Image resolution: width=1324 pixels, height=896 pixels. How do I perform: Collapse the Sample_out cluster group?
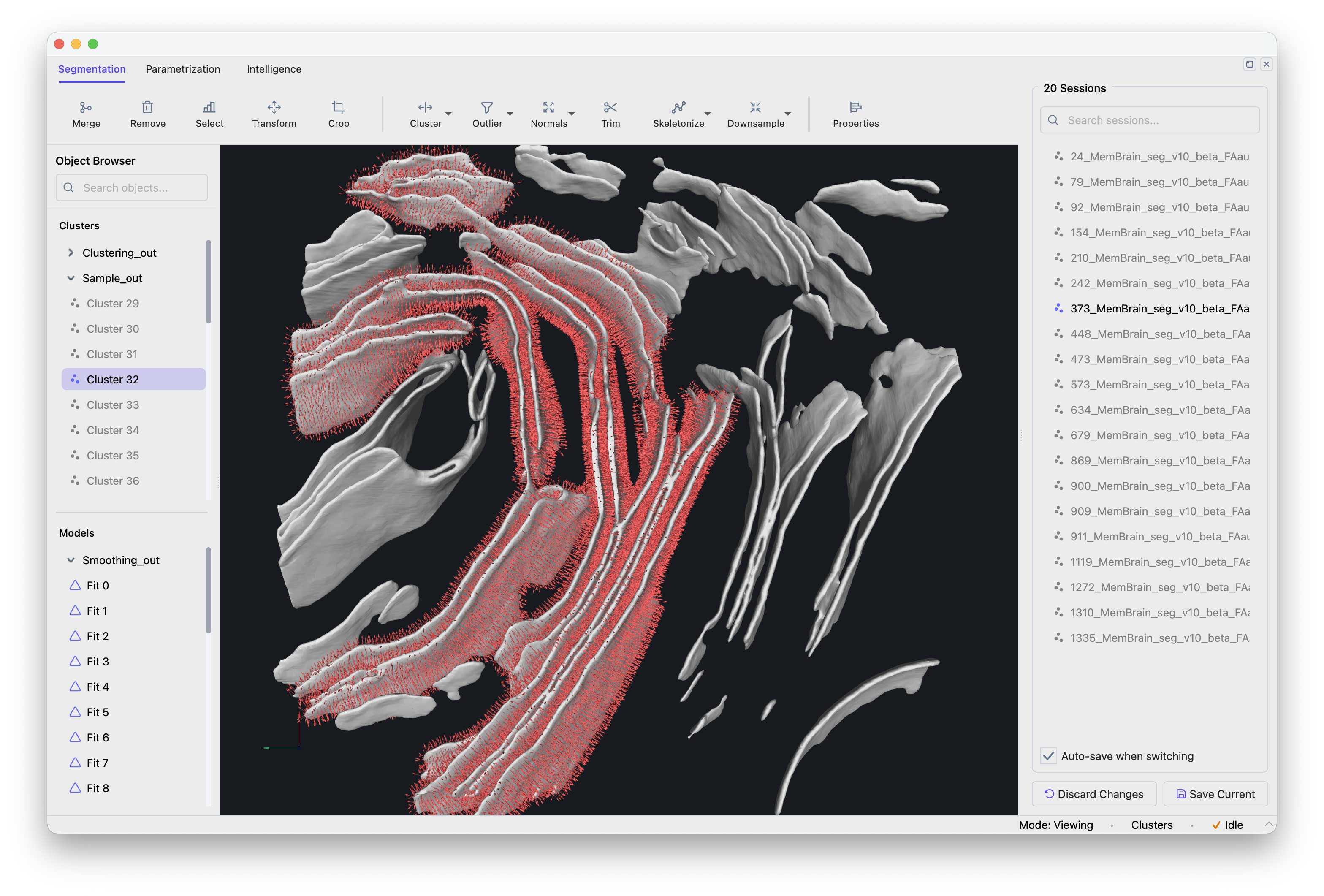point(71,278)
